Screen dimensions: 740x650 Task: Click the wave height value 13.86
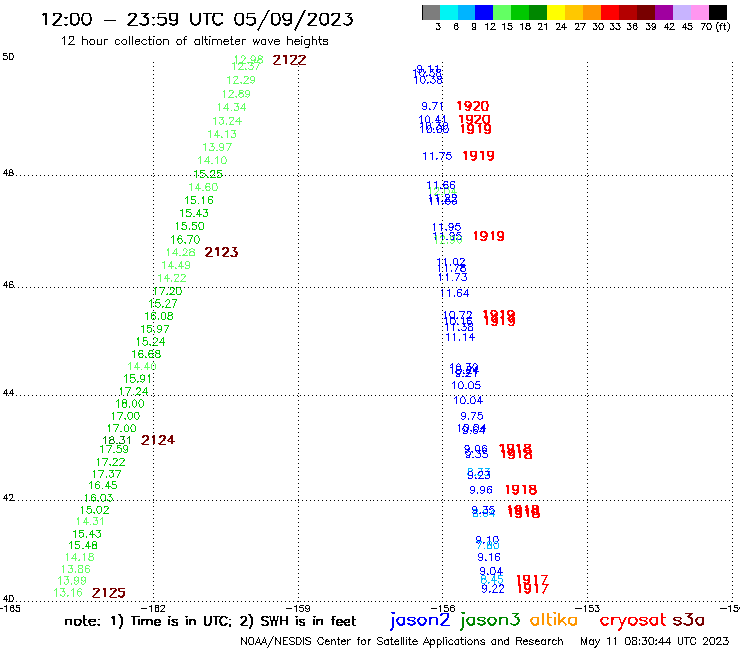pos(76,569)
